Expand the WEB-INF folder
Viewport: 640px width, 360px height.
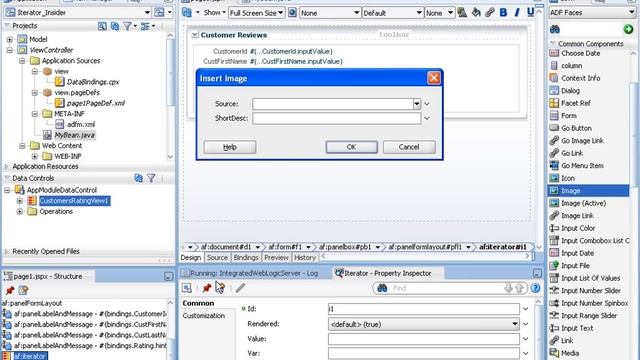pyautogui.click(x=35, y=156)
